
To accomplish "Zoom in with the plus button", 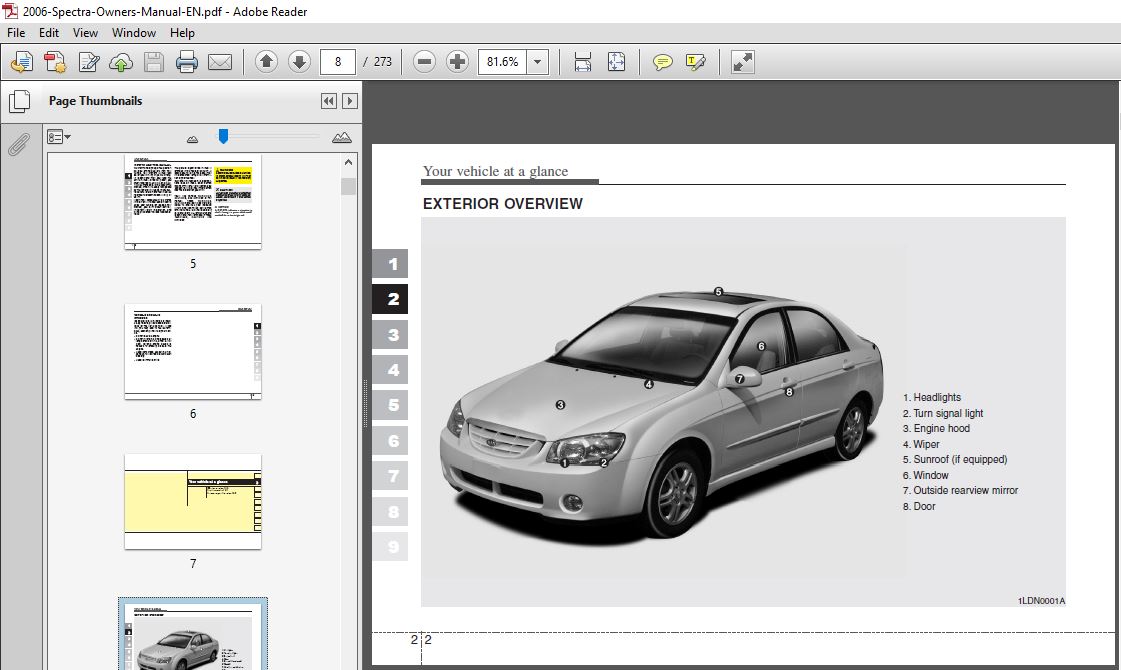I will pos(457,62).
